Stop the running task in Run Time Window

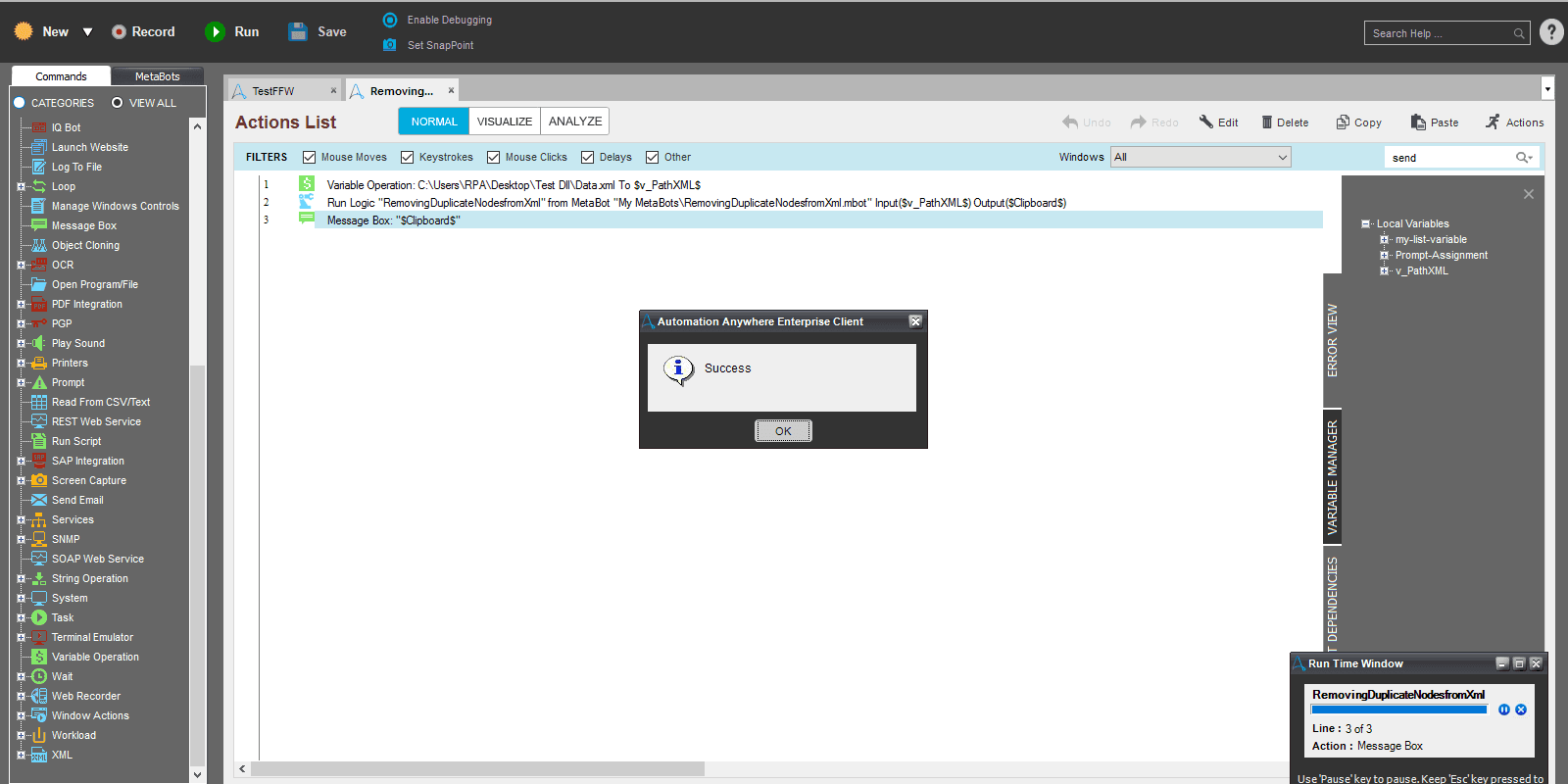[1521, 710]
